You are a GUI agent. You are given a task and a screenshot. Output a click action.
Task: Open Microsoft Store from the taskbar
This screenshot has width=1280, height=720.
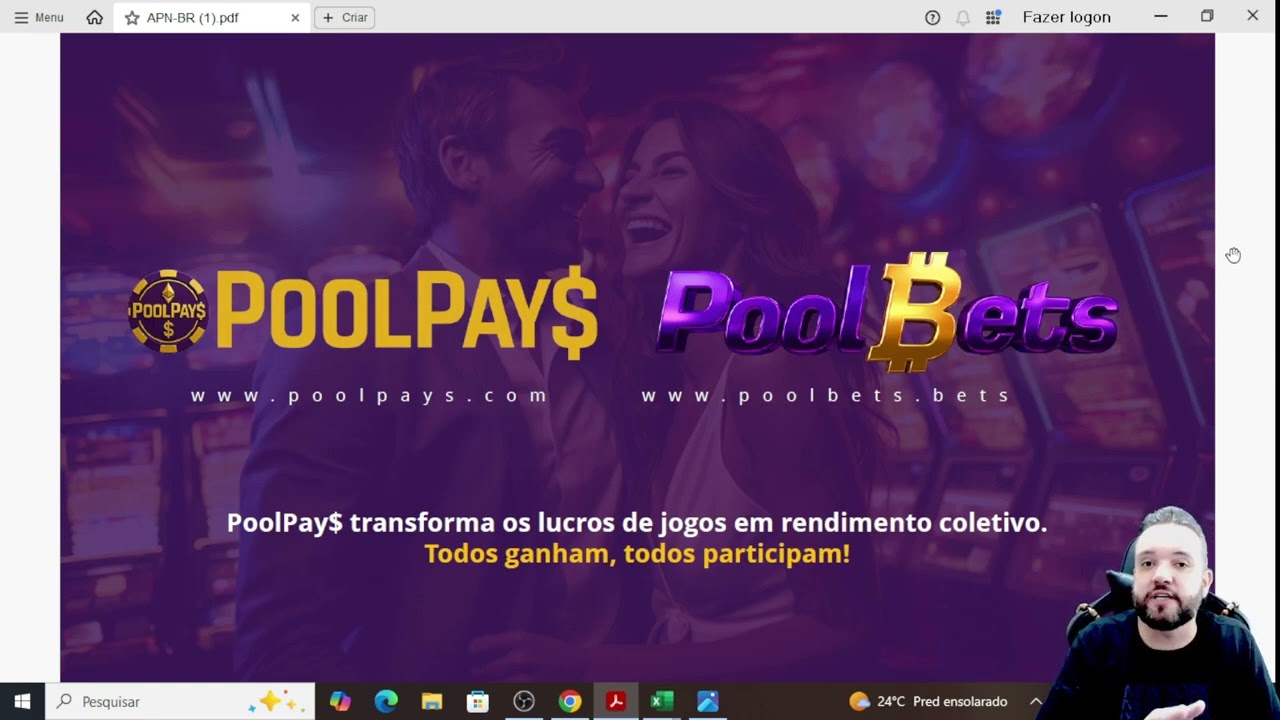point(478,701)
